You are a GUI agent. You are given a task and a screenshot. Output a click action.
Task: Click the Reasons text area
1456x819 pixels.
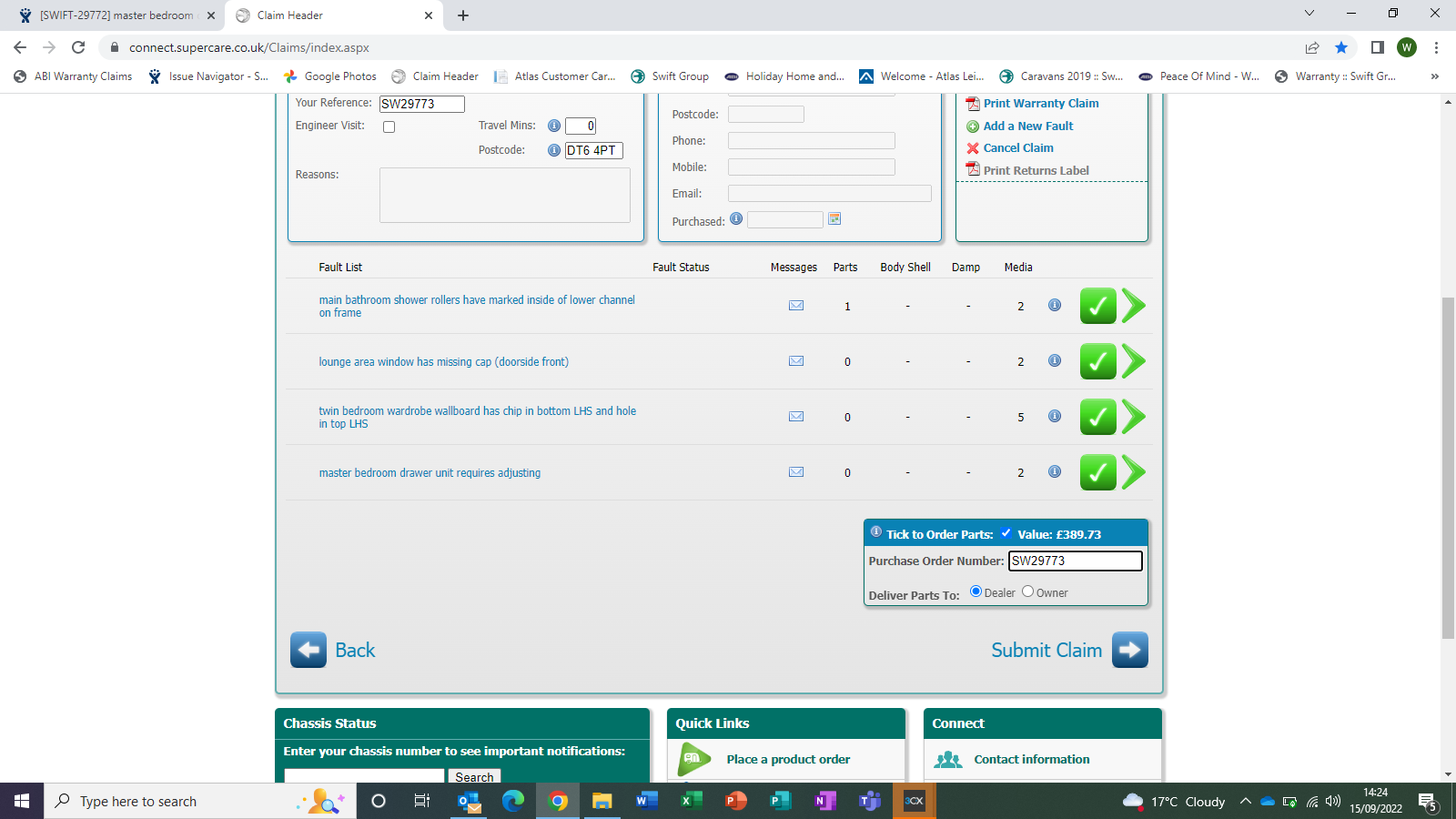click(x=505, y=195)
